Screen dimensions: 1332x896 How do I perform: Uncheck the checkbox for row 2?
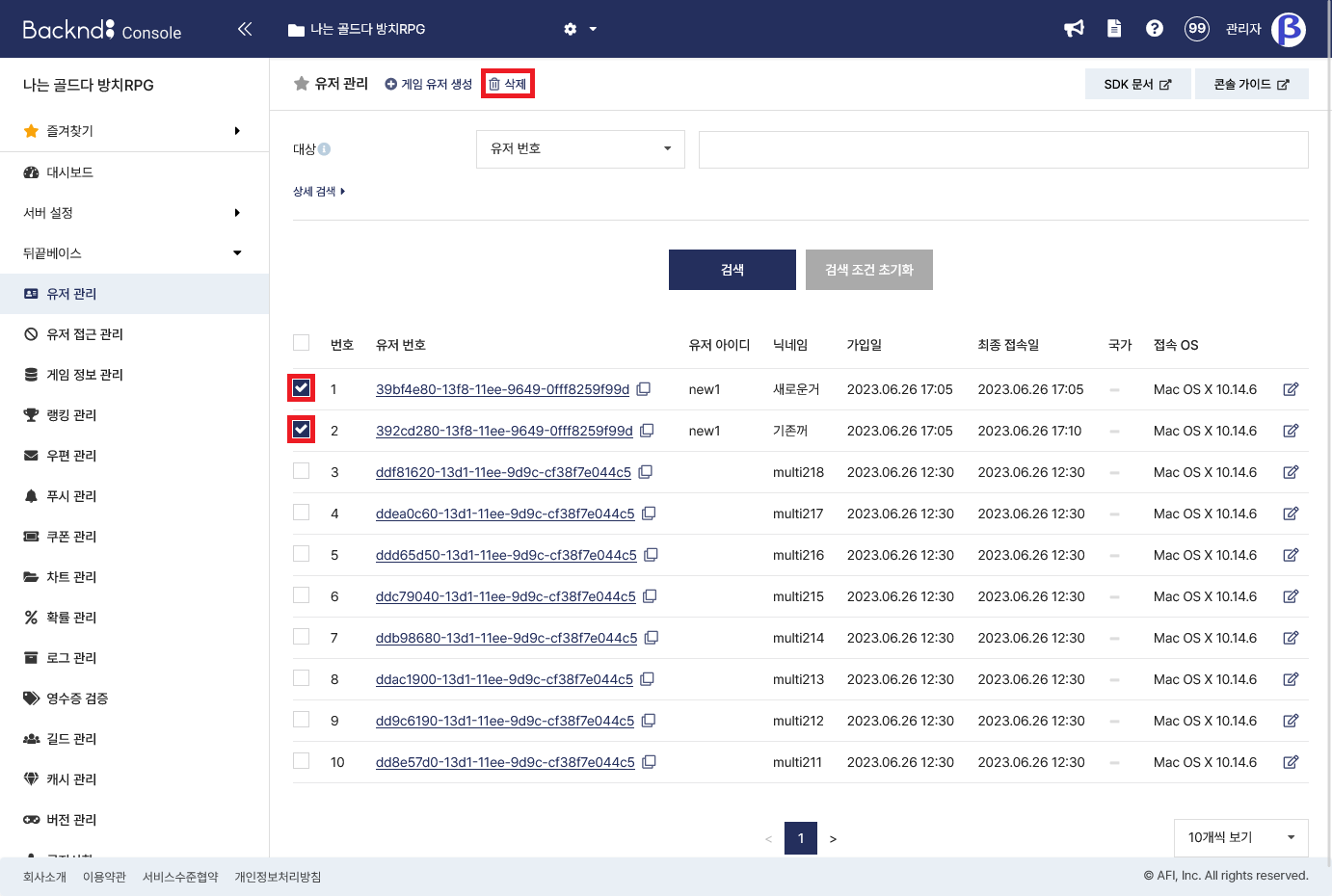pos(302,430)
